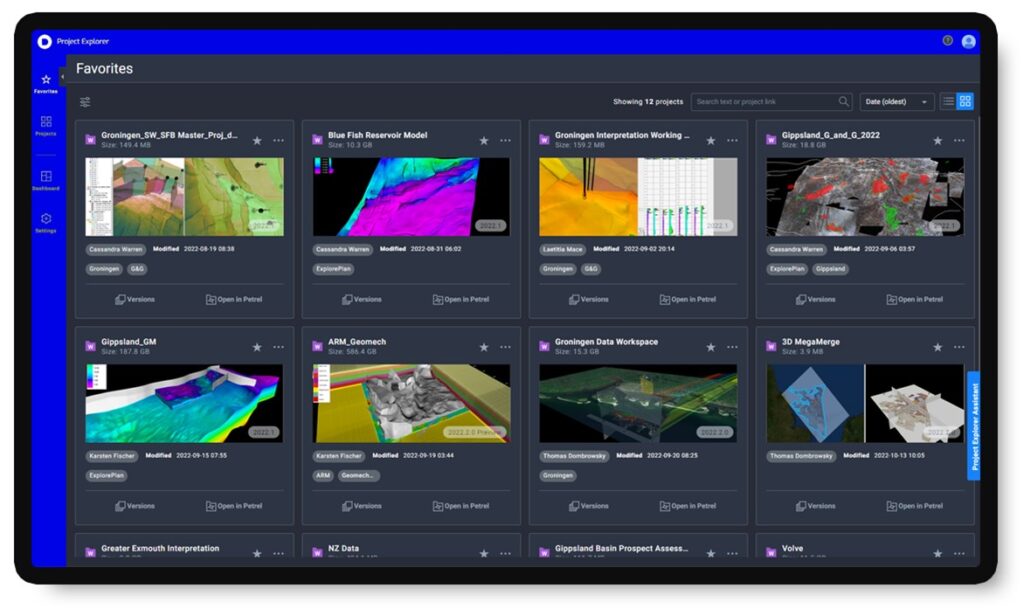The height and width of the screenshot is (616, 1024).
Task: Open more options for Blue Fish Reservoir Model
Action: pyautogui.click(x=505, y=141)
